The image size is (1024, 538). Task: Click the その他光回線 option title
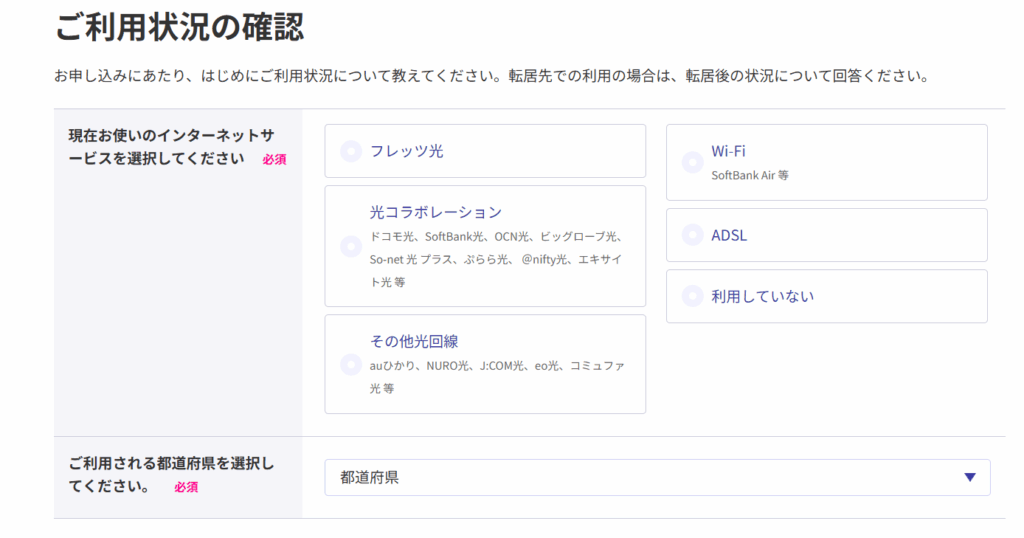click(x=414, y=341)
